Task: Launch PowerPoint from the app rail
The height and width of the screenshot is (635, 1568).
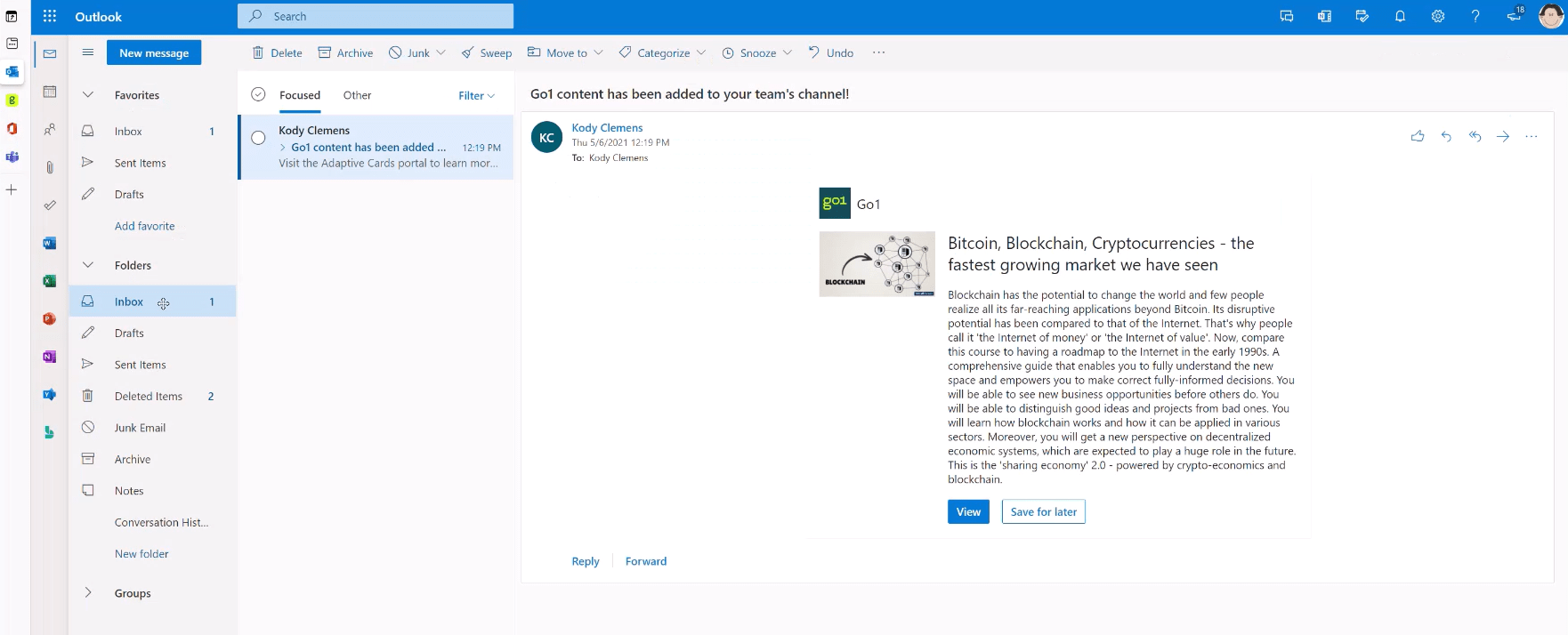Action: coord(50,318)
